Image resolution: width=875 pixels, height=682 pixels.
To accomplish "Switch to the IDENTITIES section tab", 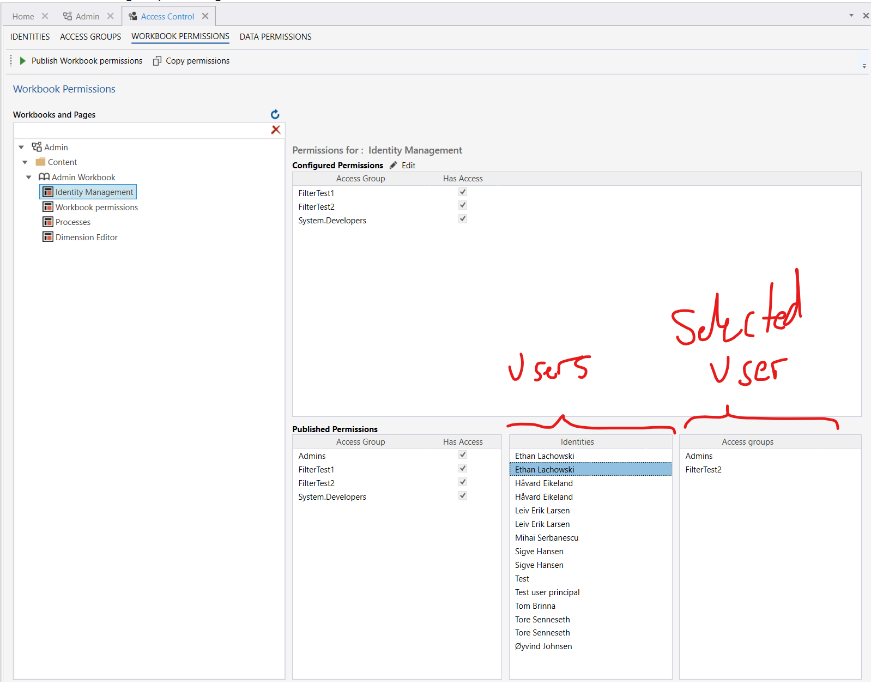I will 30,37.
